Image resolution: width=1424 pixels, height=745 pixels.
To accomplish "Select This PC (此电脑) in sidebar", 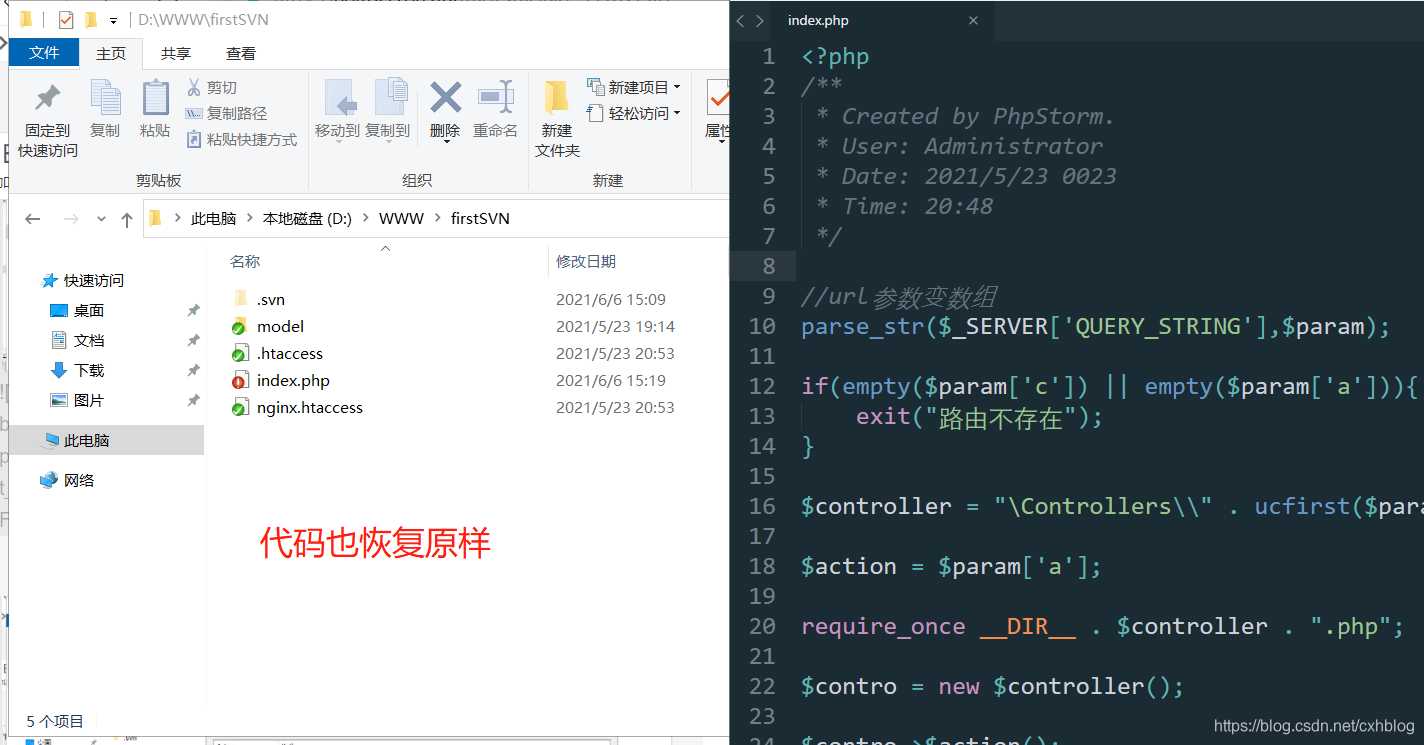I will click(x=106, y=440).
